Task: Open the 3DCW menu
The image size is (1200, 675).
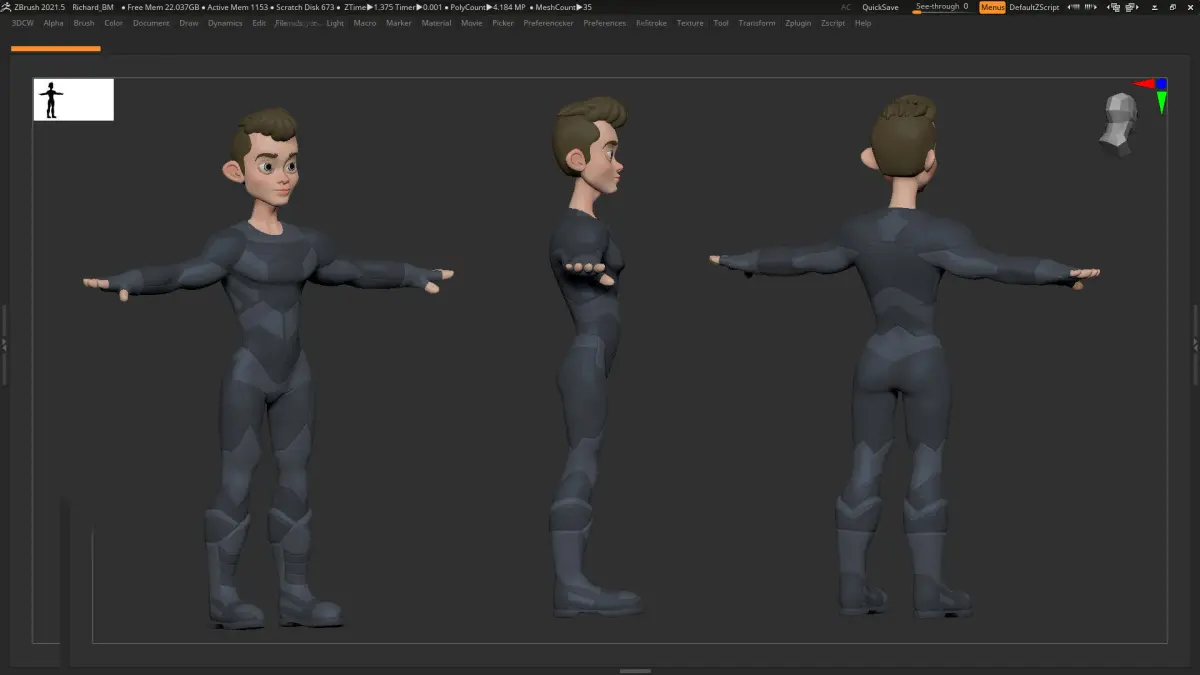Action: click(x=22, y=23)
